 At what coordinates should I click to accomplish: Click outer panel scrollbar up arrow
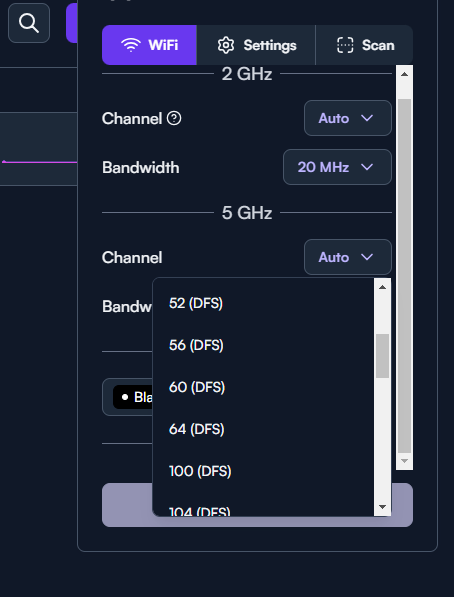[404, 74]
